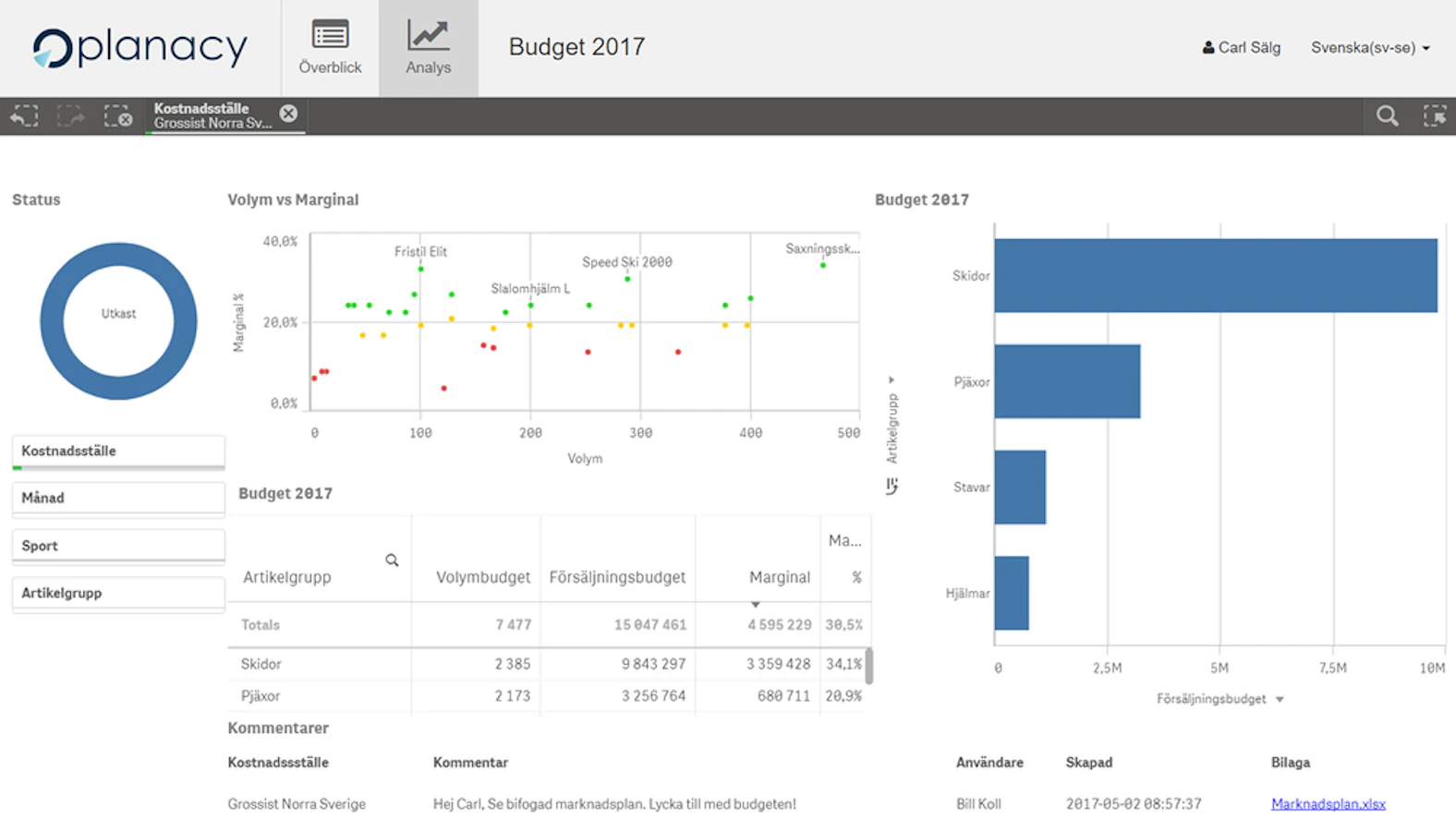The width and height of the screenshot is (1456, 831).
Task: Click the 15 047 461 totals value
Action: pyautogui.click(x=650, y=625)
